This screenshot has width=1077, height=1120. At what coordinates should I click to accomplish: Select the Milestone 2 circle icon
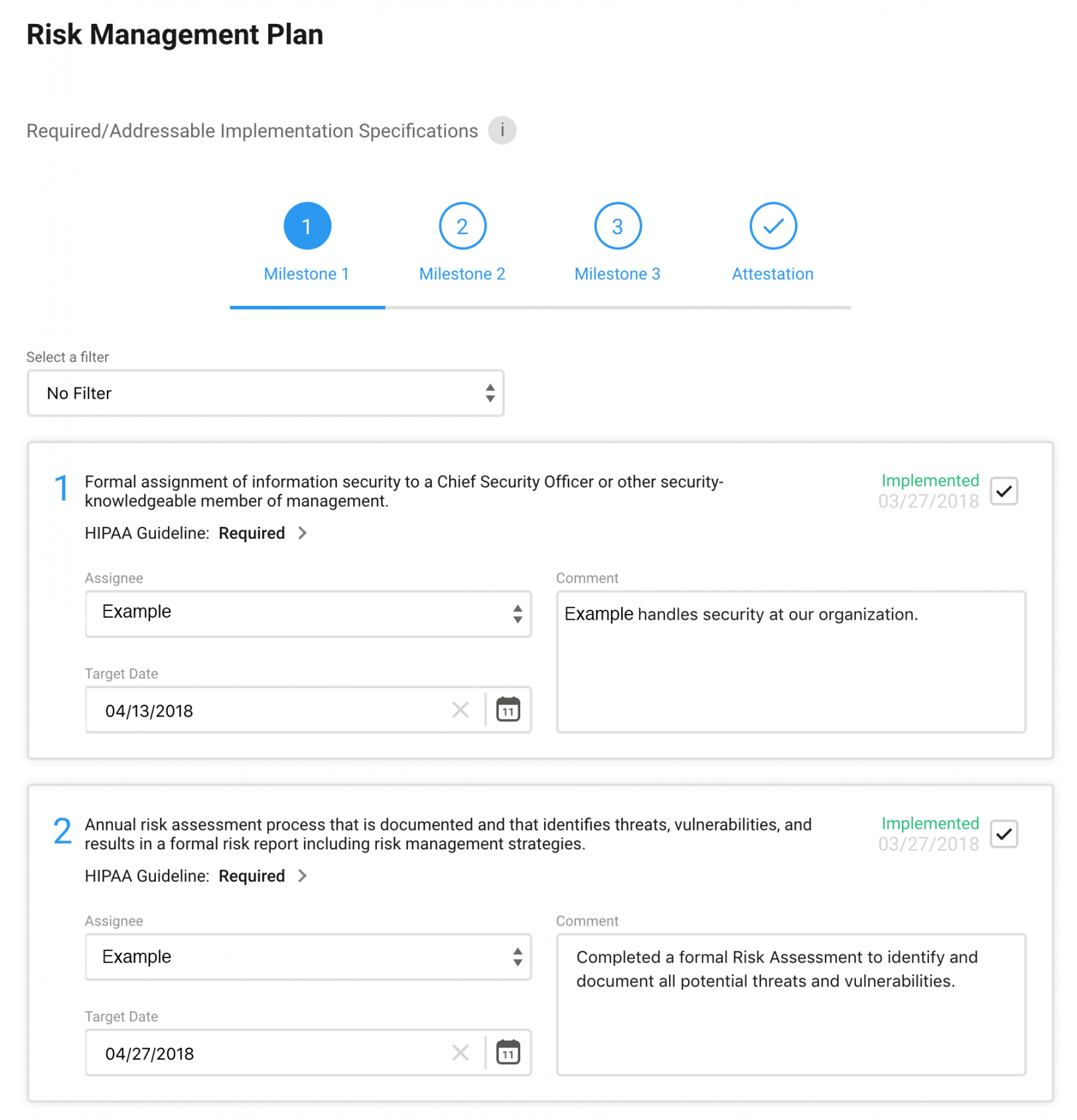(463, 226)
